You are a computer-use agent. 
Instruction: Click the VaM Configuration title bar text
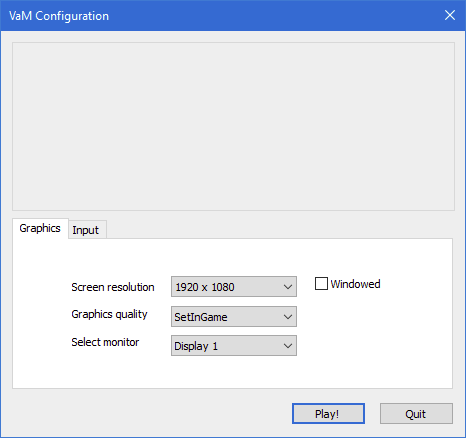click(x=59, y=16)
